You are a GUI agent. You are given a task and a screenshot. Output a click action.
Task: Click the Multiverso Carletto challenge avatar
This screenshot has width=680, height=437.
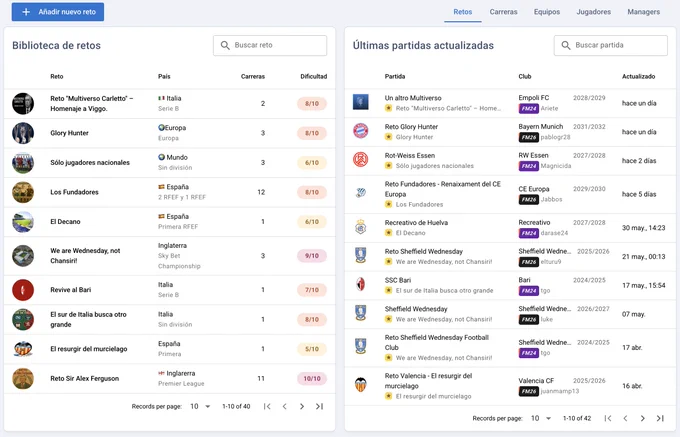tap(23, 104)
